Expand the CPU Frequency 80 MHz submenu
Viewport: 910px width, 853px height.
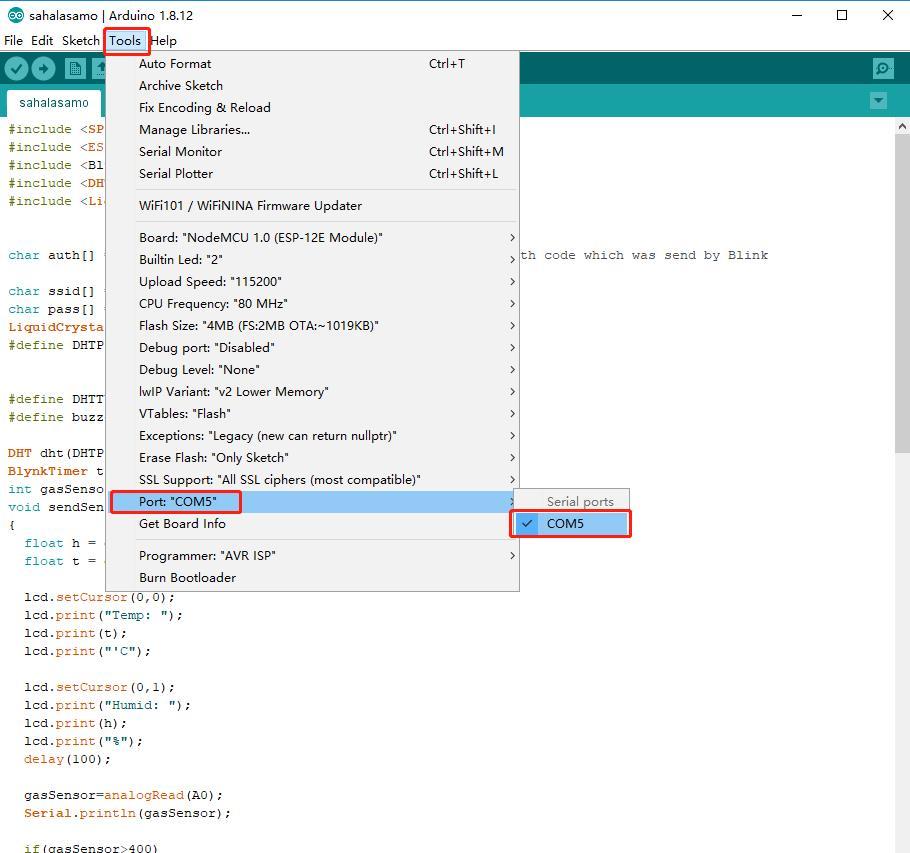312,304
